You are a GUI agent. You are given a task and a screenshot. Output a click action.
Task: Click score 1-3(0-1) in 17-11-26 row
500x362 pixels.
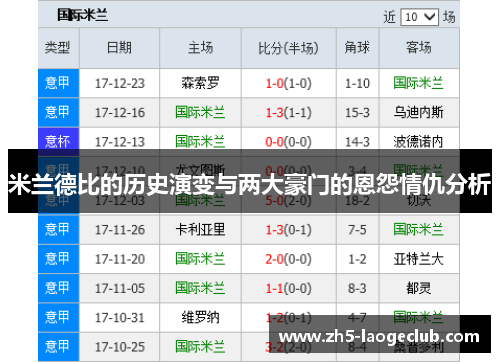289,230
